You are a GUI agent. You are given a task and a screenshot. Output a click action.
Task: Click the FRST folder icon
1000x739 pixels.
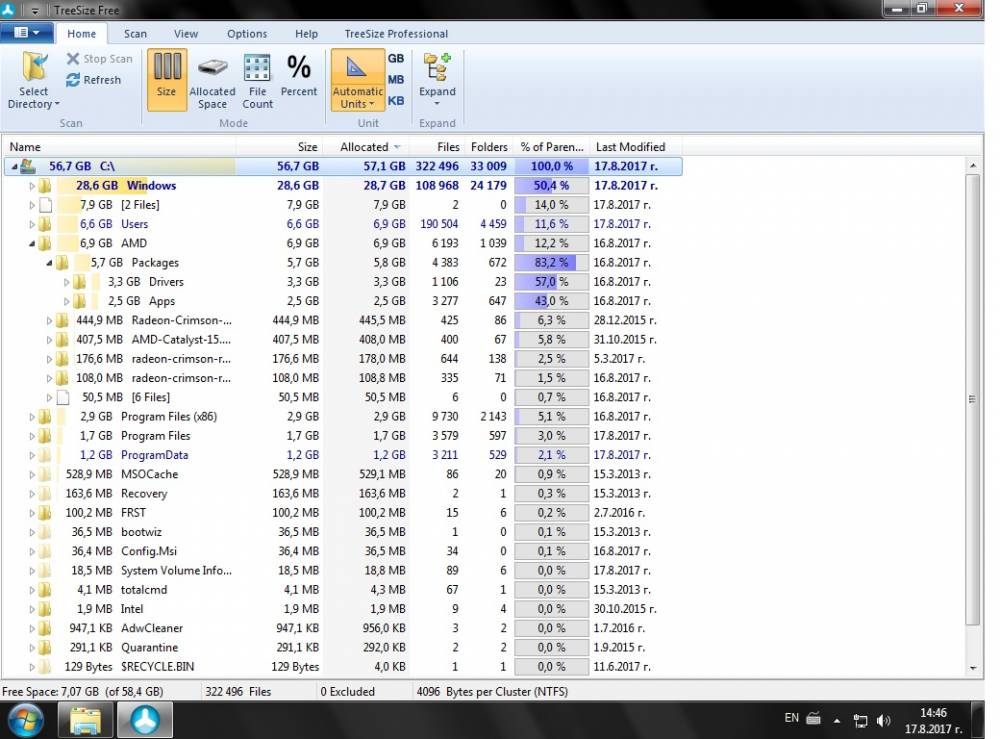45,513
